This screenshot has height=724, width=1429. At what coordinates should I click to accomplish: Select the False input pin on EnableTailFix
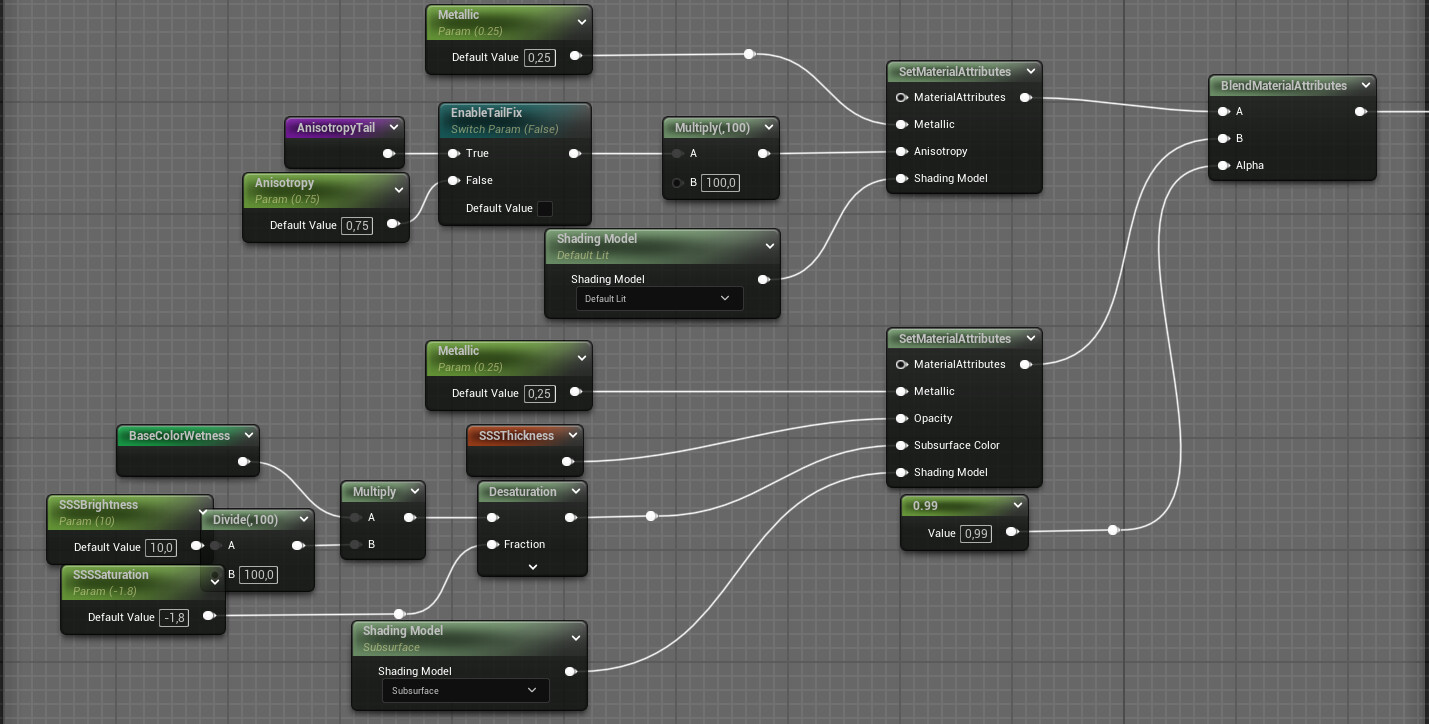pos(453,180)
